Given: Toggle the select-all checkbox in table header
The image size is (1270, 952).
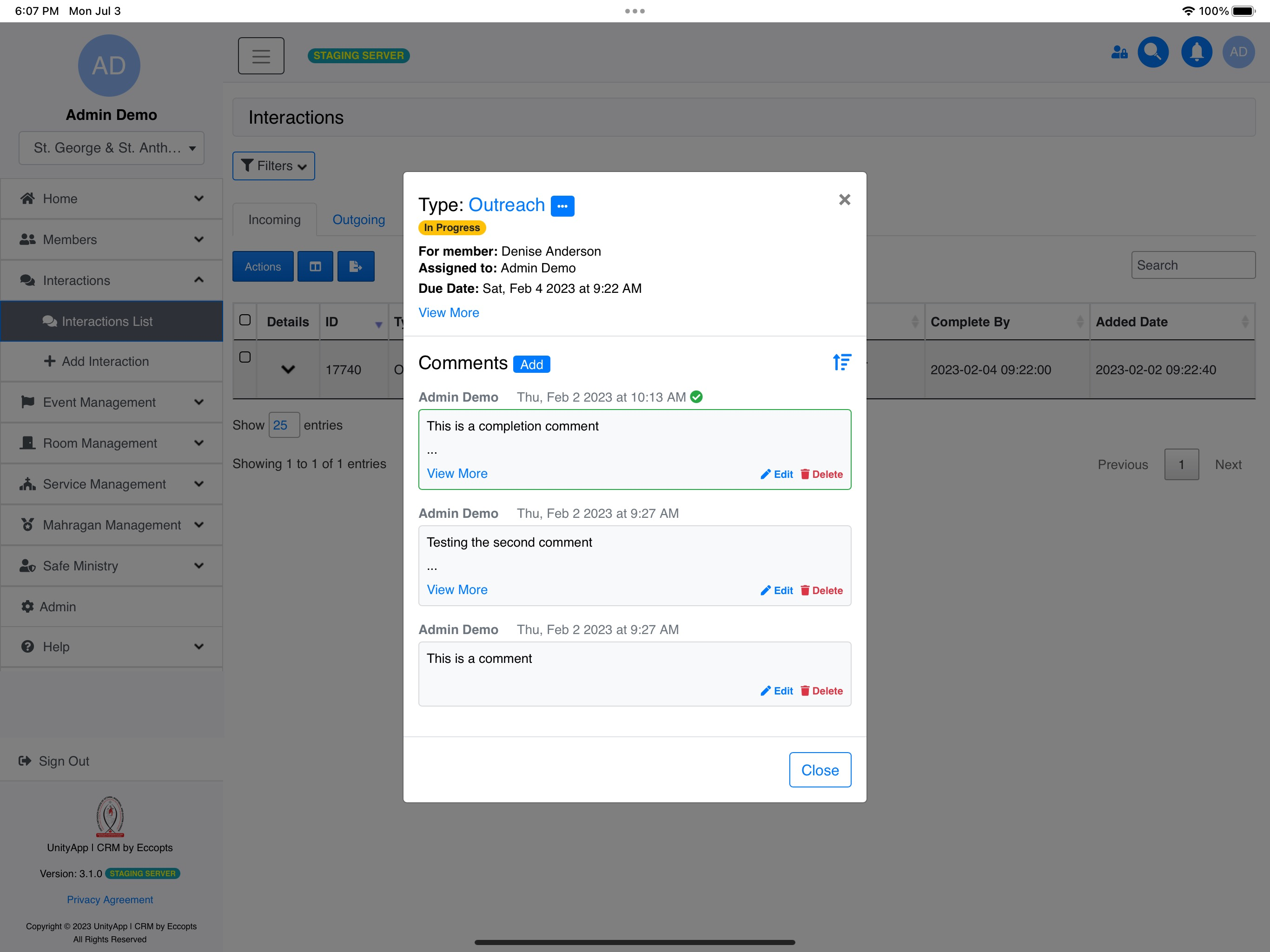Looking at the screenshot, I should [245, 320].
